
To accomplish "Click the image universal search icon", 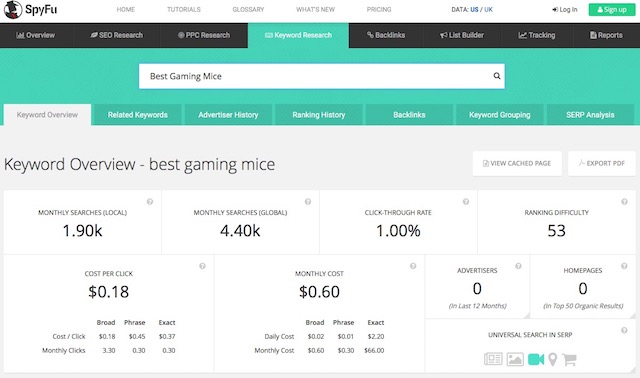I will coord(515,359).
